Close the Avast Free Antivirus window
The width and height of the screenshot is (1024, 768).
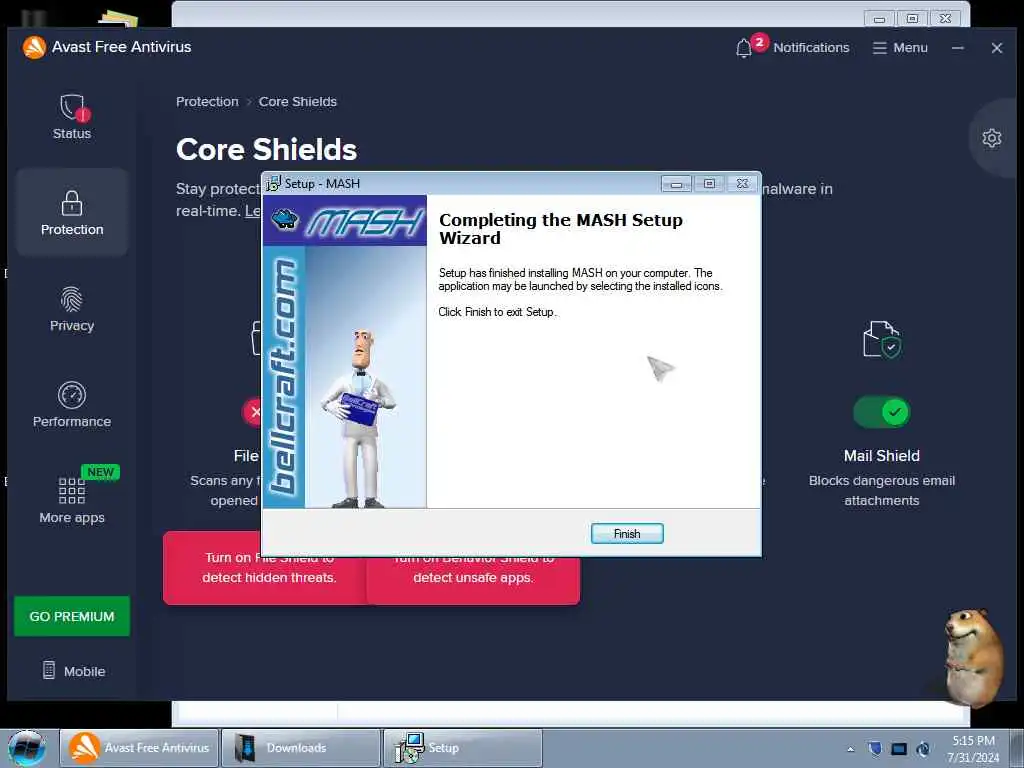pos(997,48)
